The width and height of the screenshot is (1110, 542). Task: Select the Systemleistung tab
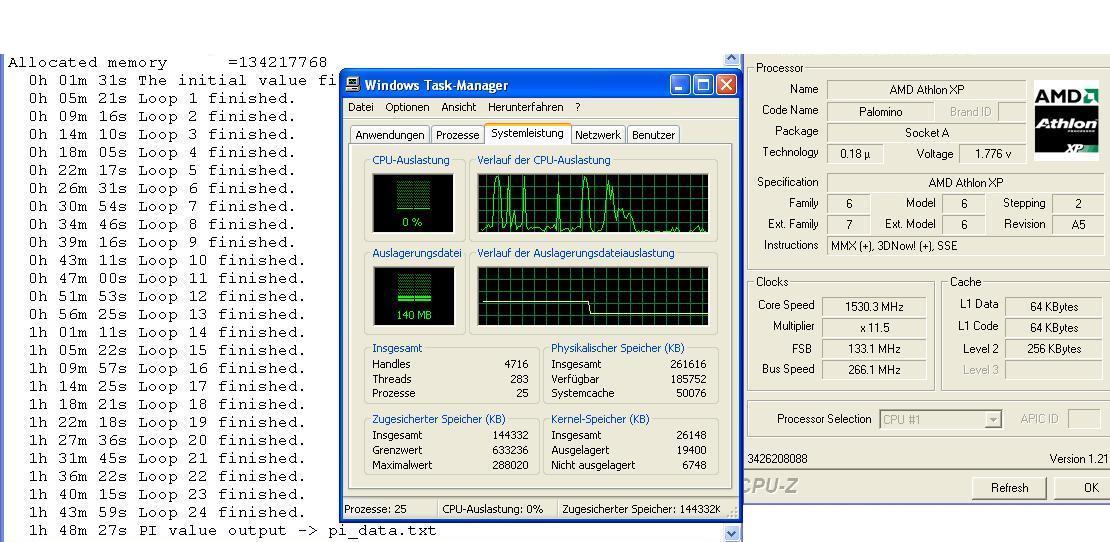pyautogui.click(x=527, y=133)
